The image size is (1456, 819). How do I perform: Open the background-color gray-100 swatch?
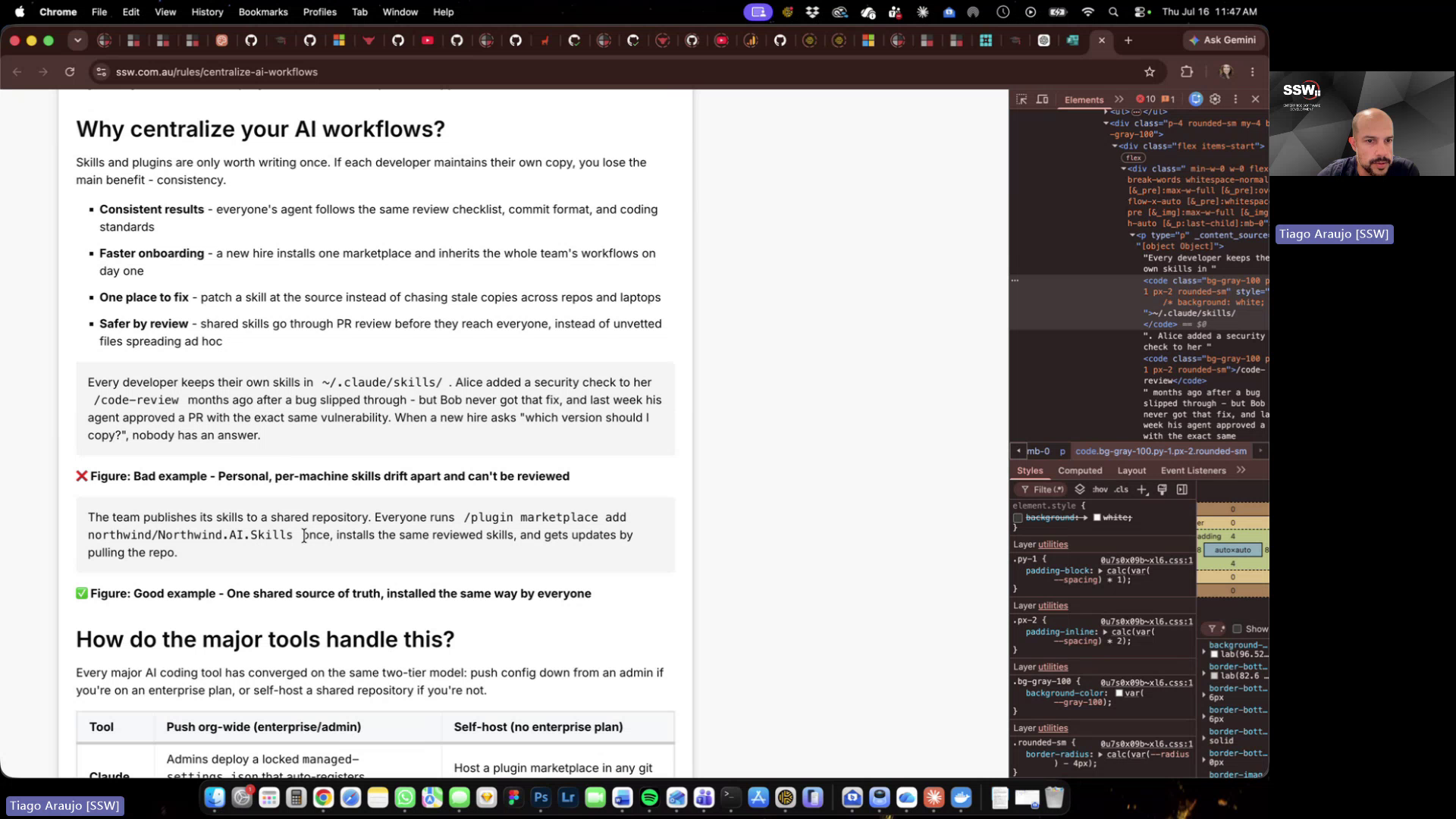click(x=1119, y=693)
